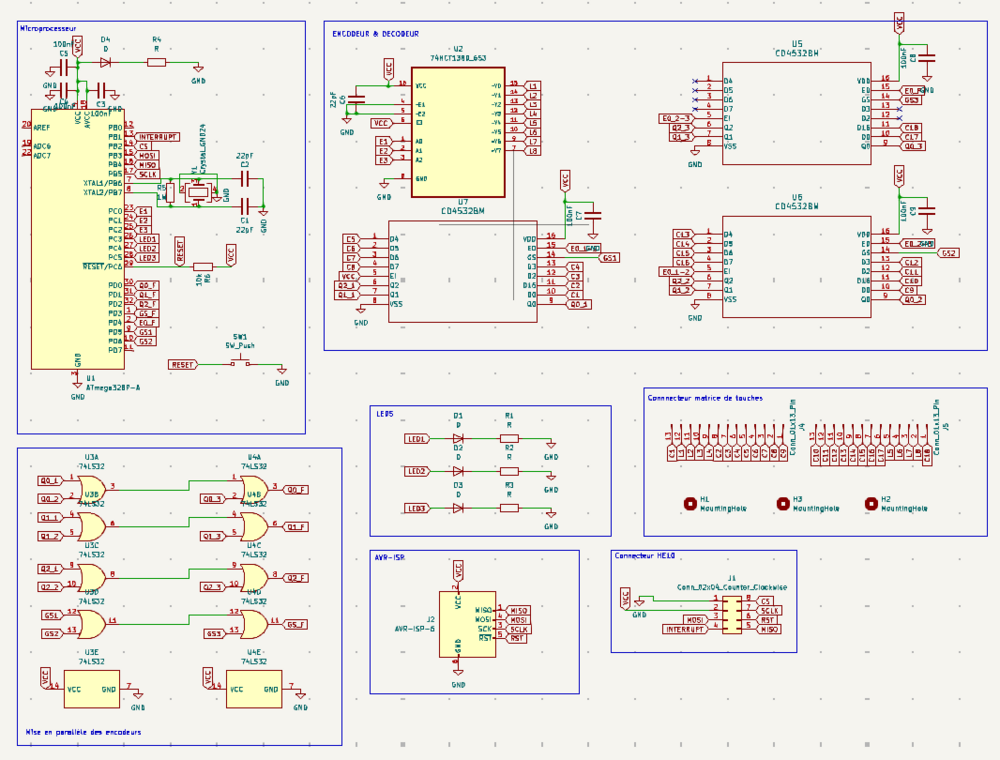Select the R6 10k resistor
The height and width of the screenshot is (760, 1000).
point(203,267)
